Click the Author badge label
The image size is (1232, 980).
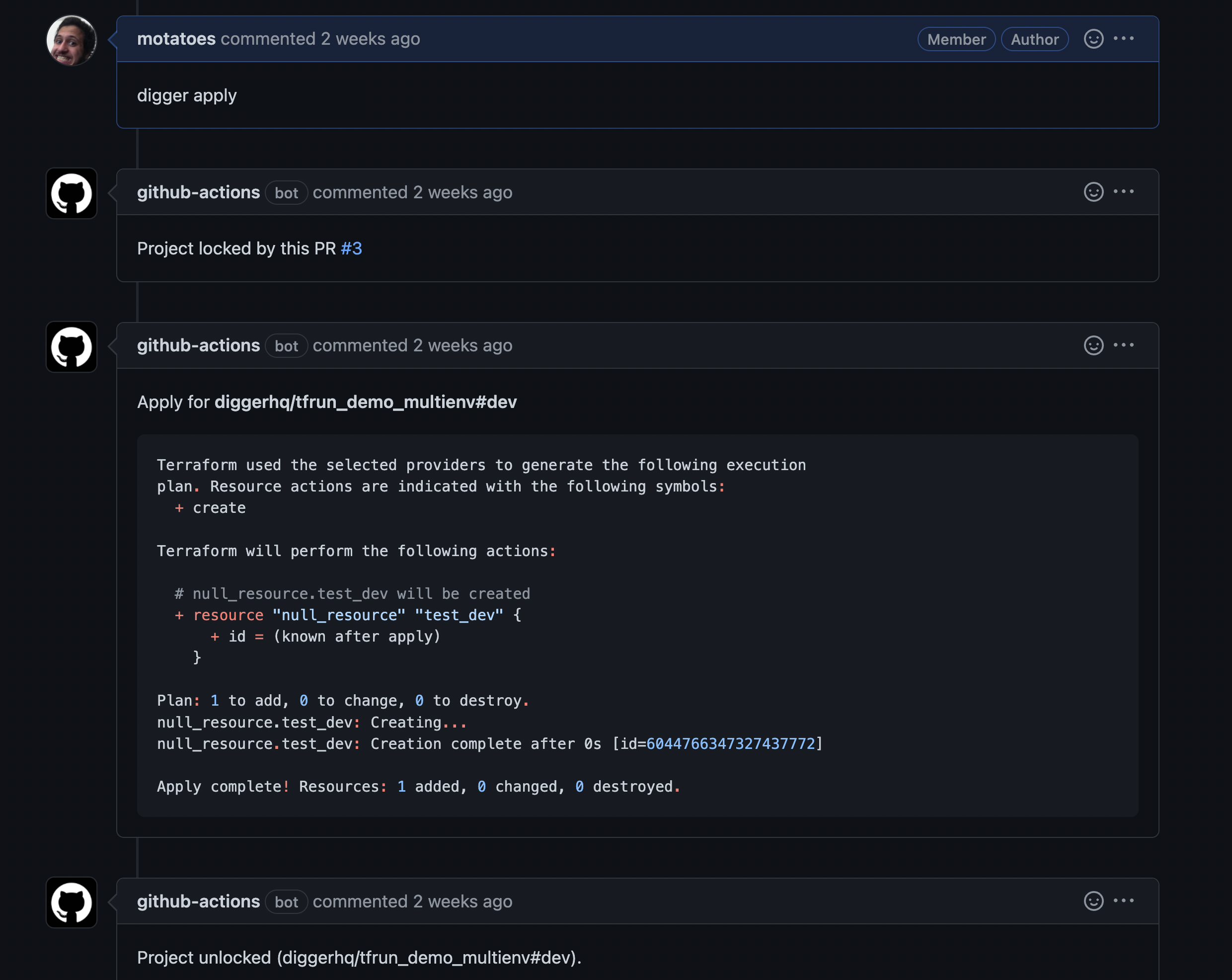point(1034,39)
